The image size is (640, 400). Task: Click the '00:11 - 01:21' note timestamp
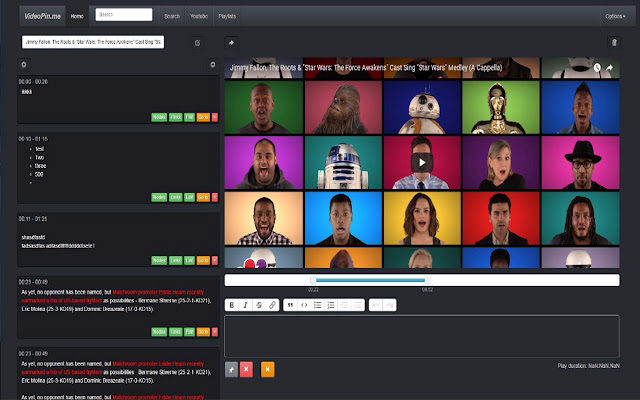point(33,219)
